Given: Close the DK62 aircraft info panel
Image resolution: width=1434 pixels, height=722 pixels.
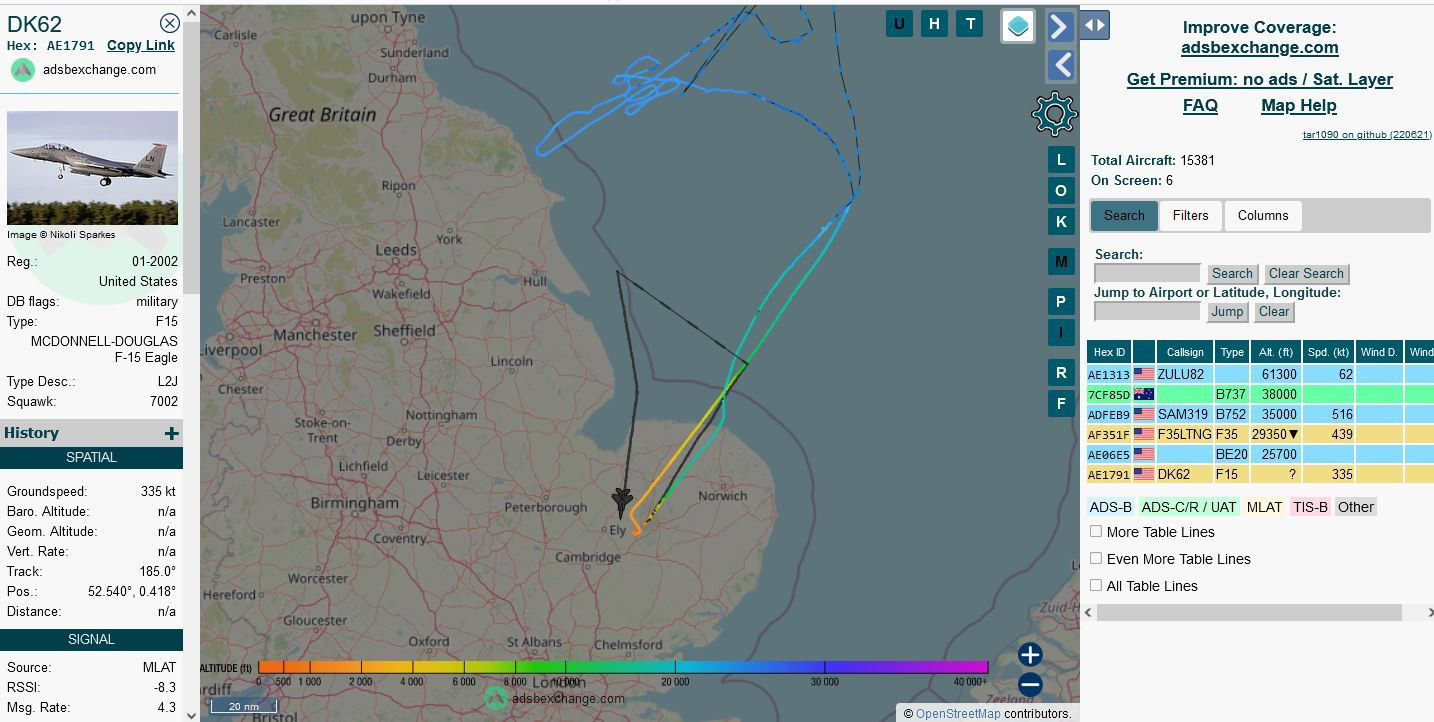Looking at the screenshot, I should (x=170, y=23).
